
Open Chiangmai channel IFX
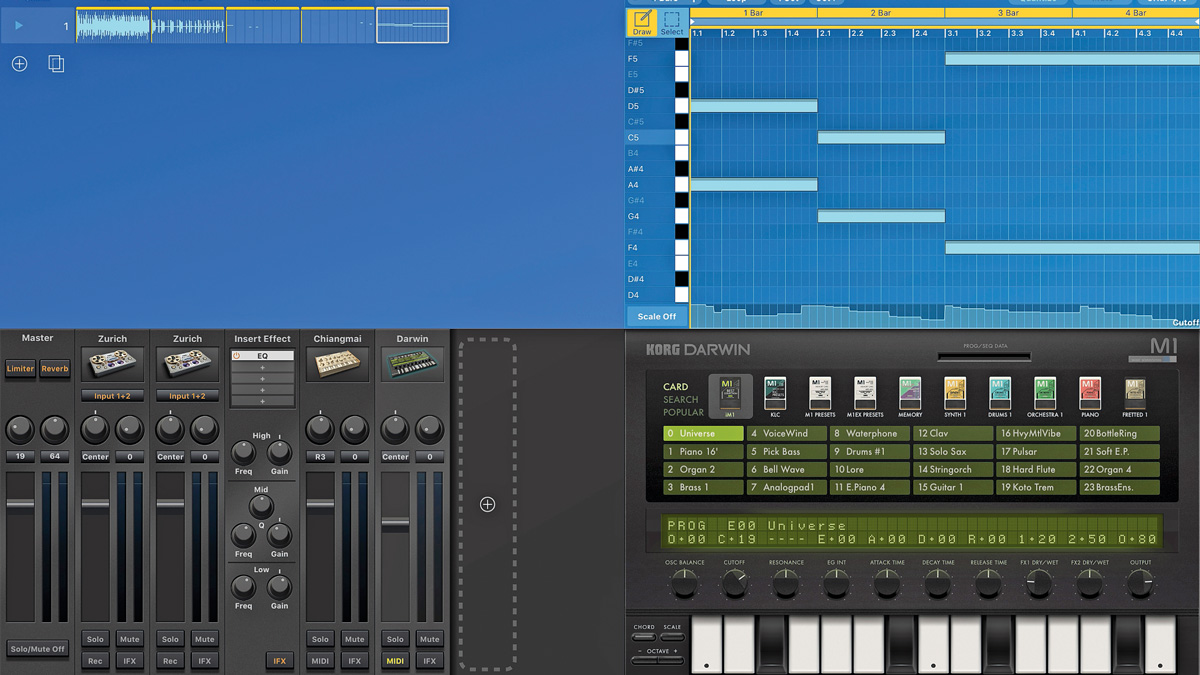355,661
